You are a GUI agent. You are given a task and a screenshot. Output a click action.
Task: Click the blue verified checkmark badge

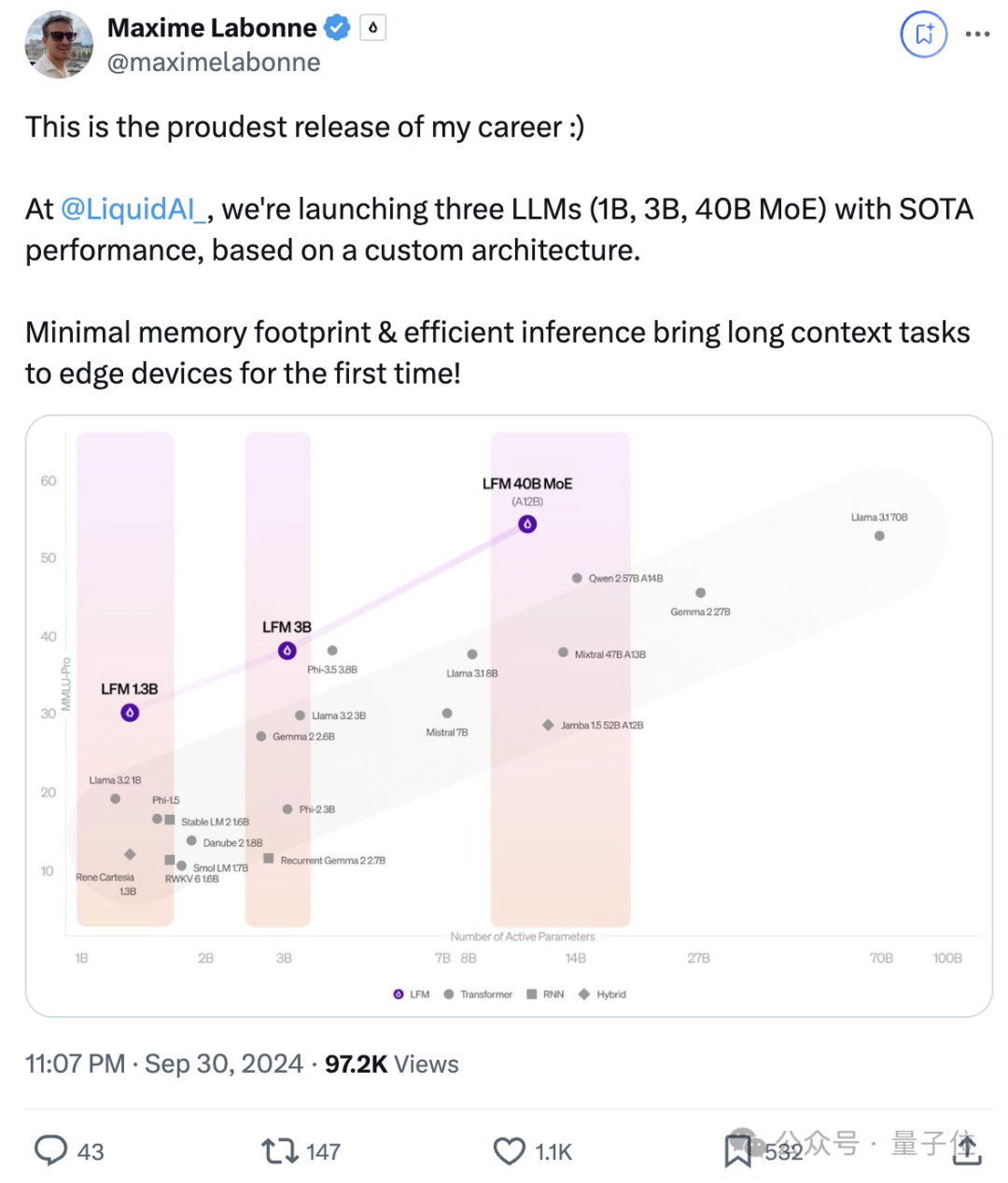click(x=337, y=28)
